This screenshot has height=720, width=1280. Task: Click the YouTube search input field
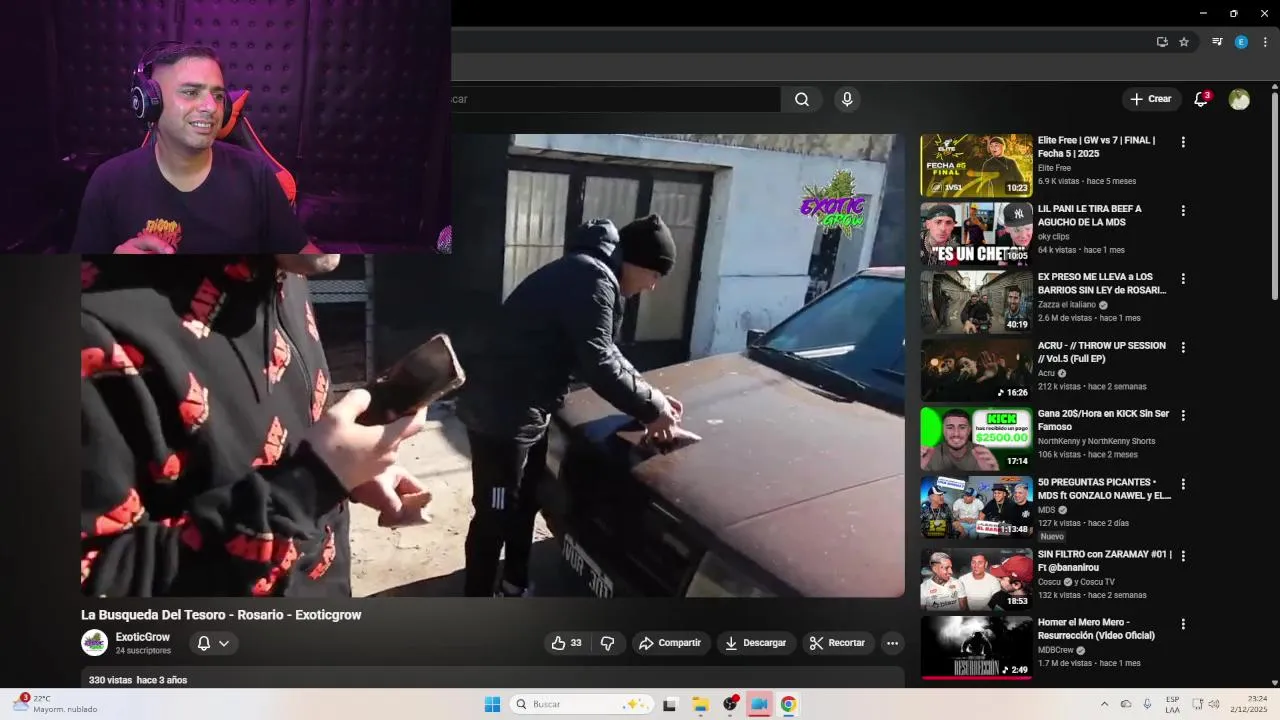coord(615,99)
